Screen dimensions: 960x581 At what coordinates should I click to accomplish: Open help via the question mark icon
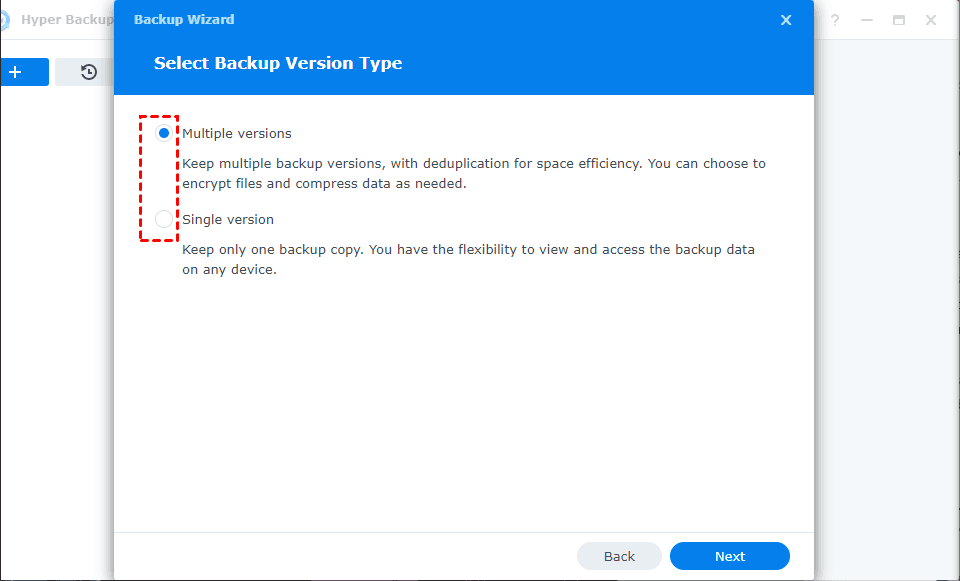click(x=835, y=20)
